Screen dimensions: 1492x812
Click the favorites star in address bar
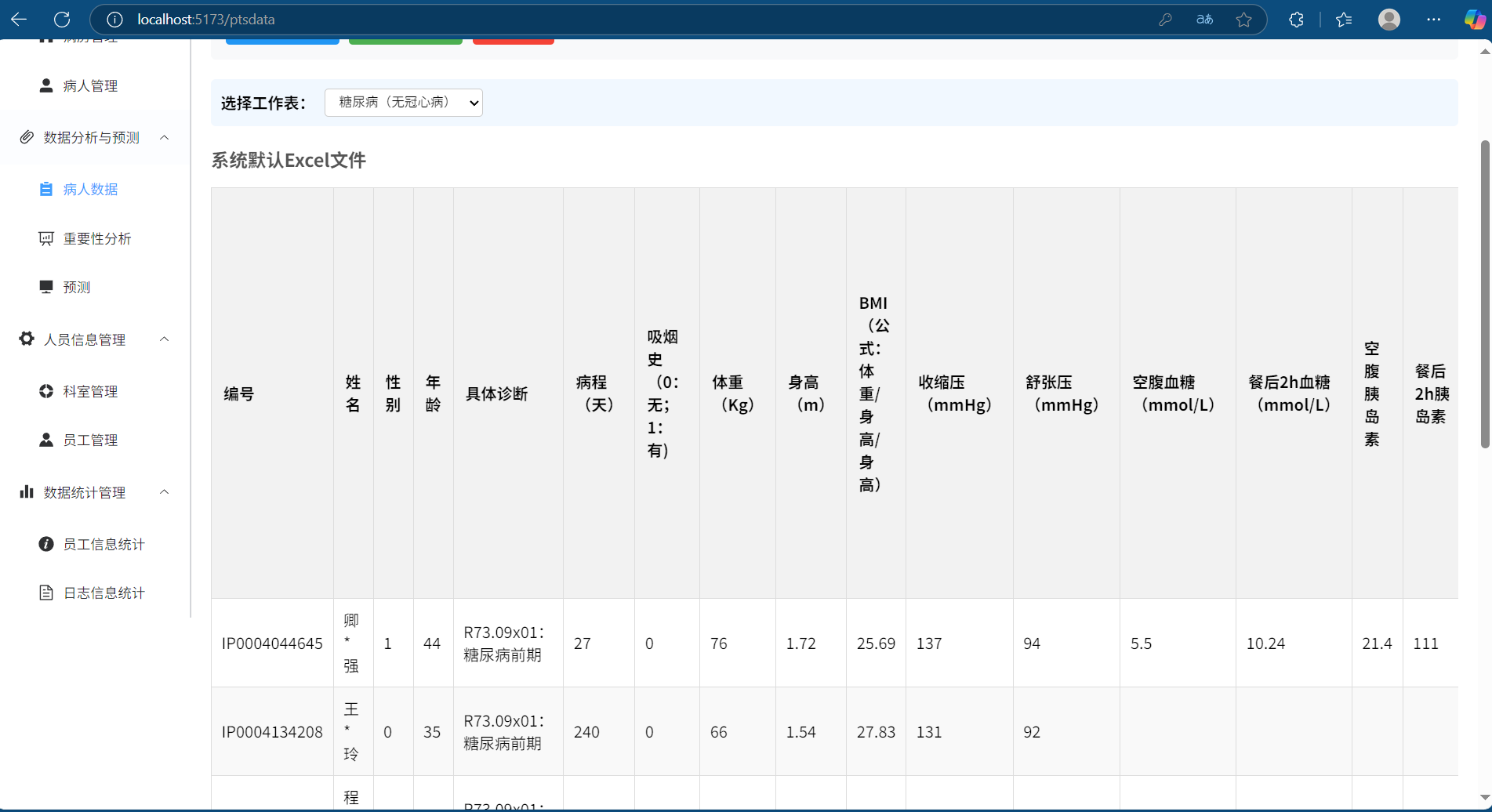(x=1243, y=20)
